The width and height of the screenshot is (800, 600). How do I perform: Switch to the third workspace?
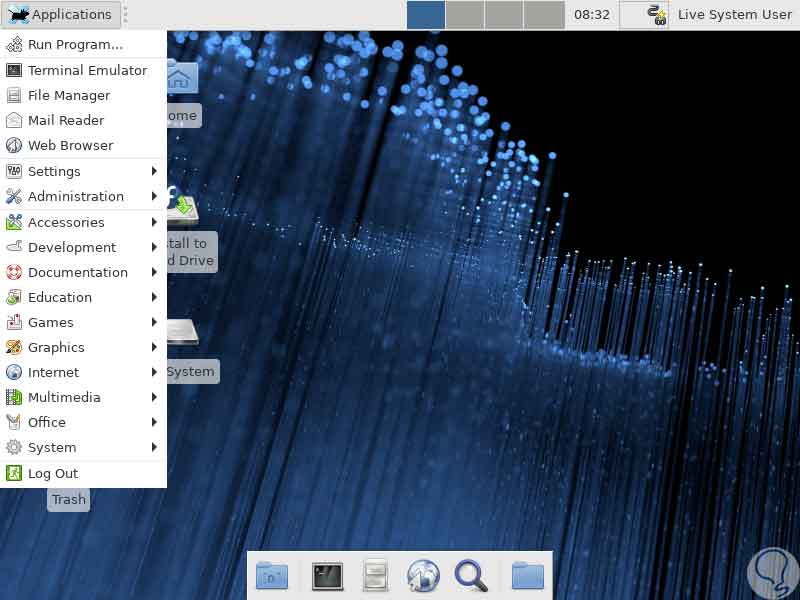[504, 15]
